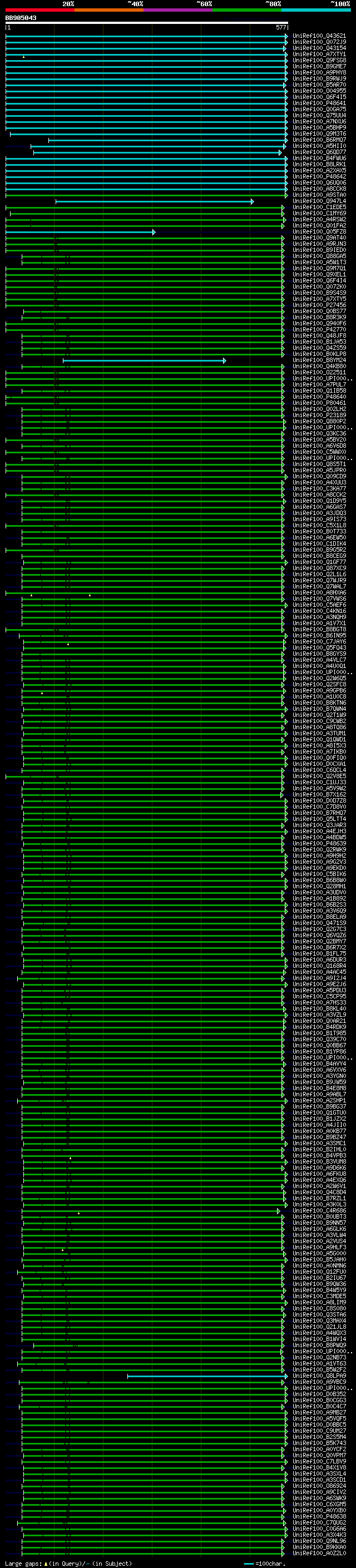The image size is (356, 1568).
Task: Select the label UniRef100_Q09CD9
Action: [x=319, y=477]
